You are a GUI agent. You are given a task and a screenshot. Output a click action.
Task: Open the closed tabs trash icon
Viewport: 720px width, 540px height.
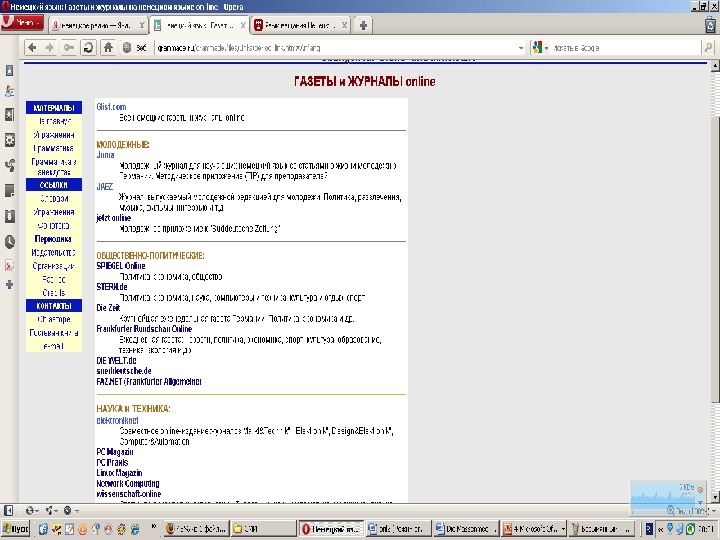pos(710,25)
